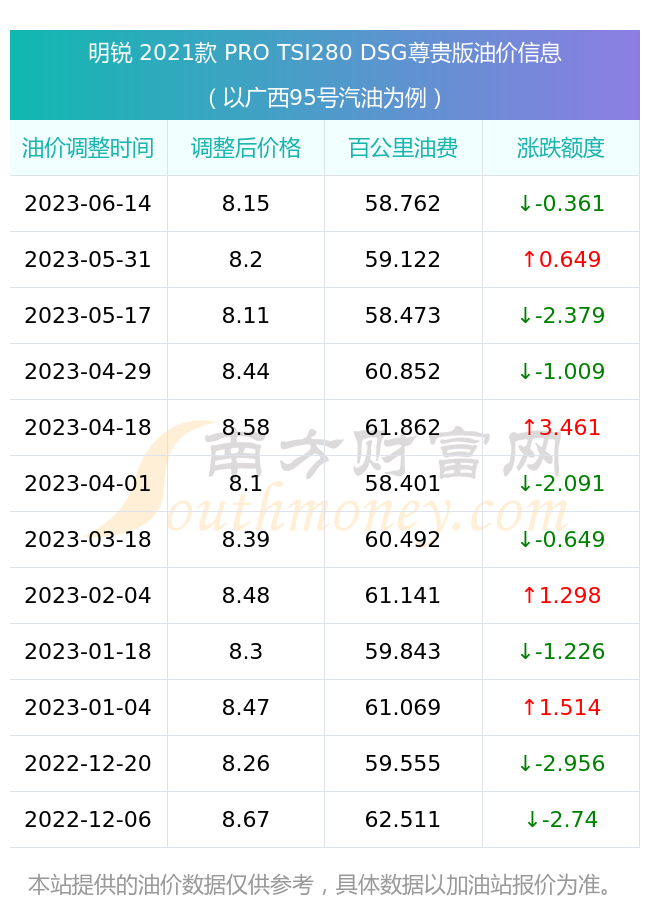Click the green down arrow value -0.361

[x=561, y=203]
